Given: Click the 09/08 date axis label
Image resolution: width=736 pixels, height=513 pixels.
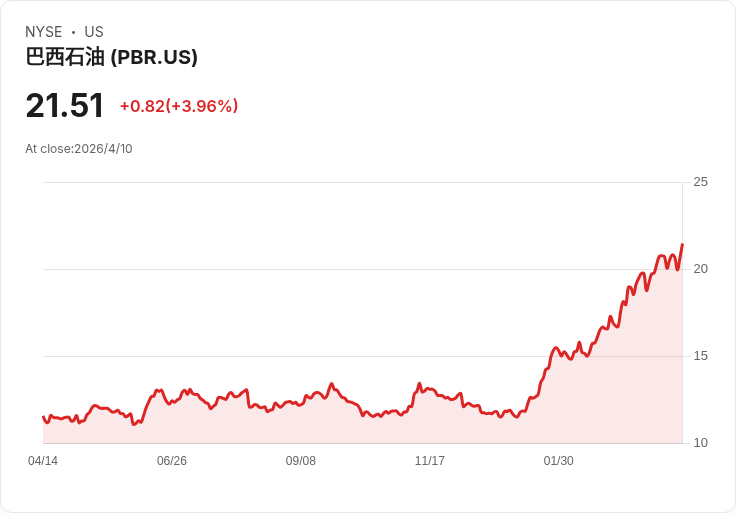Looking at the screenshot, I should [x=301, y=461].
